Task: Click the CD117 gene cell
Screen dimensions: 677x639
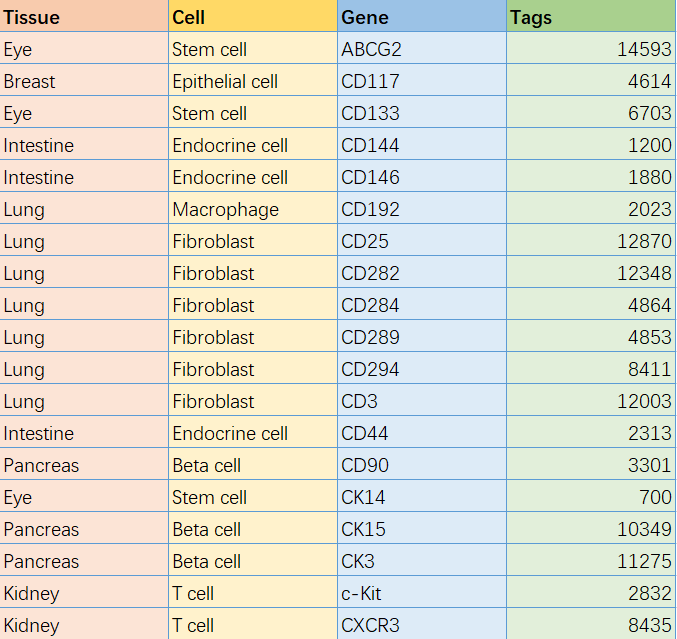Action: tap(422, 80)
